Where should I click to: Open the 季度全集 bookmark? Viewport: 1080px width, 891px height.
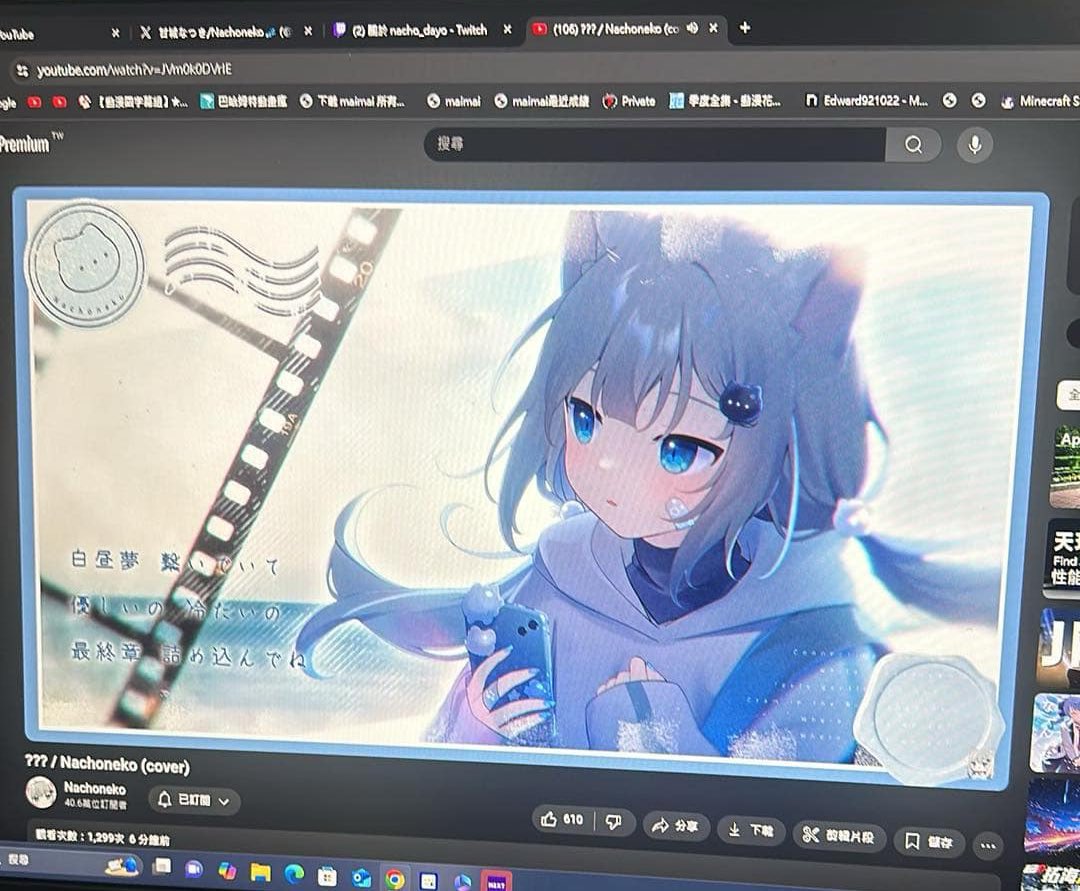[x=725, y=101]
